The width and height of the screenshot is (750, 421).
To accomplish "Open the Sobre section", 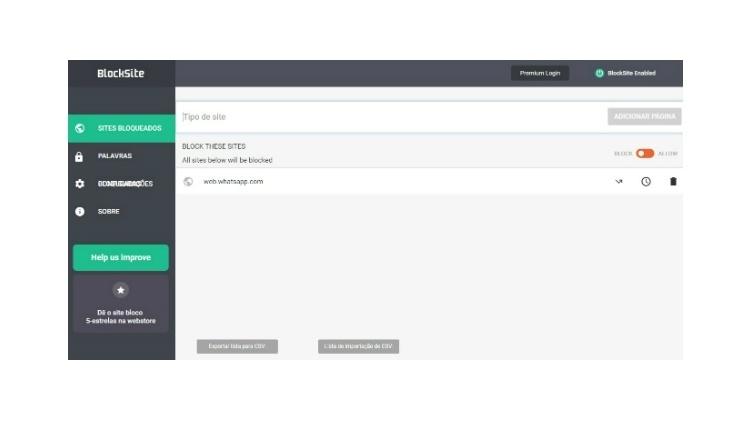I will click(x=121, y=211).
